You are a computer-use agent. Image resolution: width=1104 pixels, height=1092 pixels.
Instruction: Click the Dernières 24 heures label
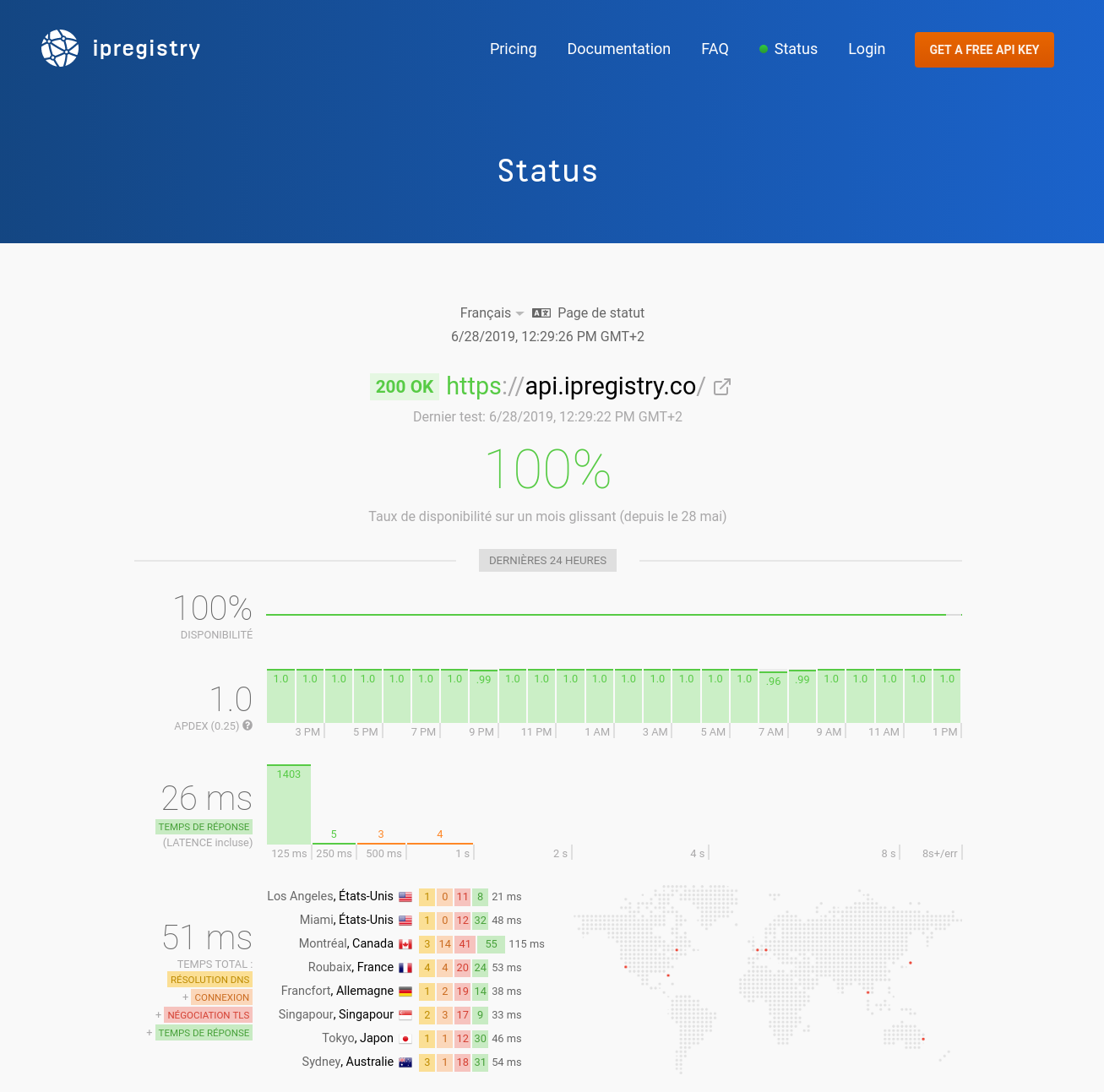[547, 560]
